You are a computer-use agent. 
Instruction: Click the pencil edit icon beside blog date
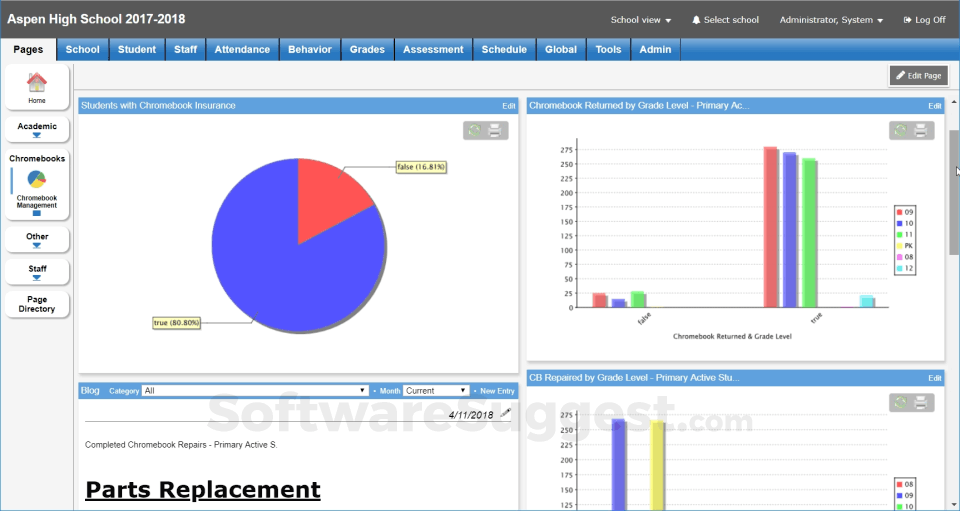click(506, 412)
